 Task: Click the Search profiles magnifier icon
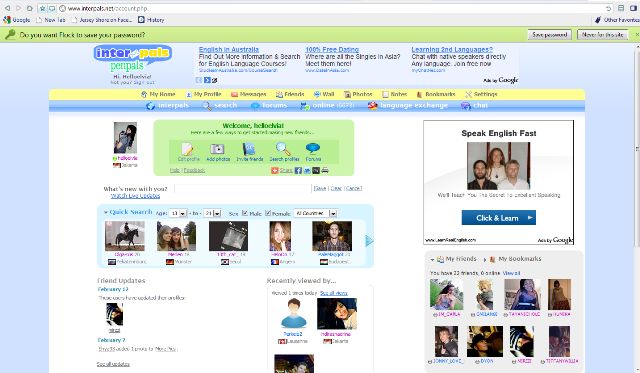pyautogui.click(x=283, y=149)
